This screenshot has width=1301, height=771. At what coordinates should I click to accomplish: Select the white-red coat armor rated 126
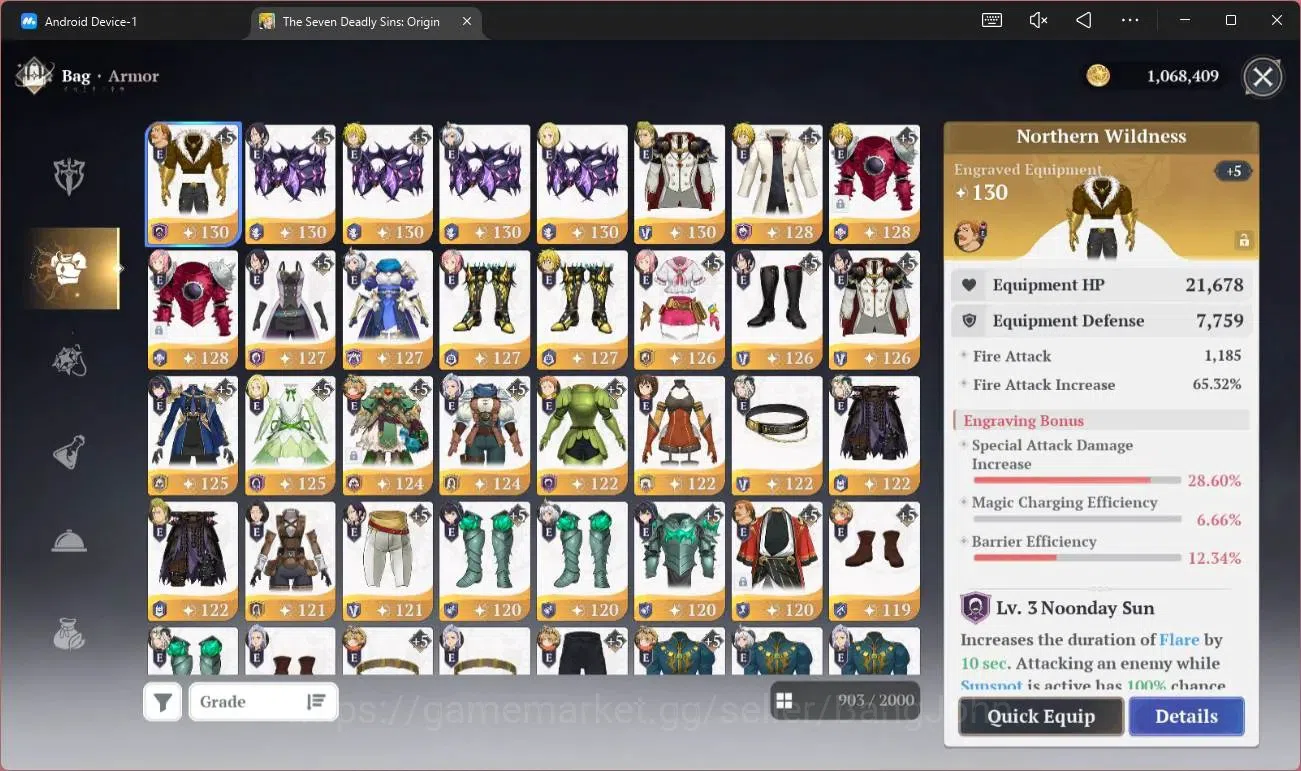point(874,310)
